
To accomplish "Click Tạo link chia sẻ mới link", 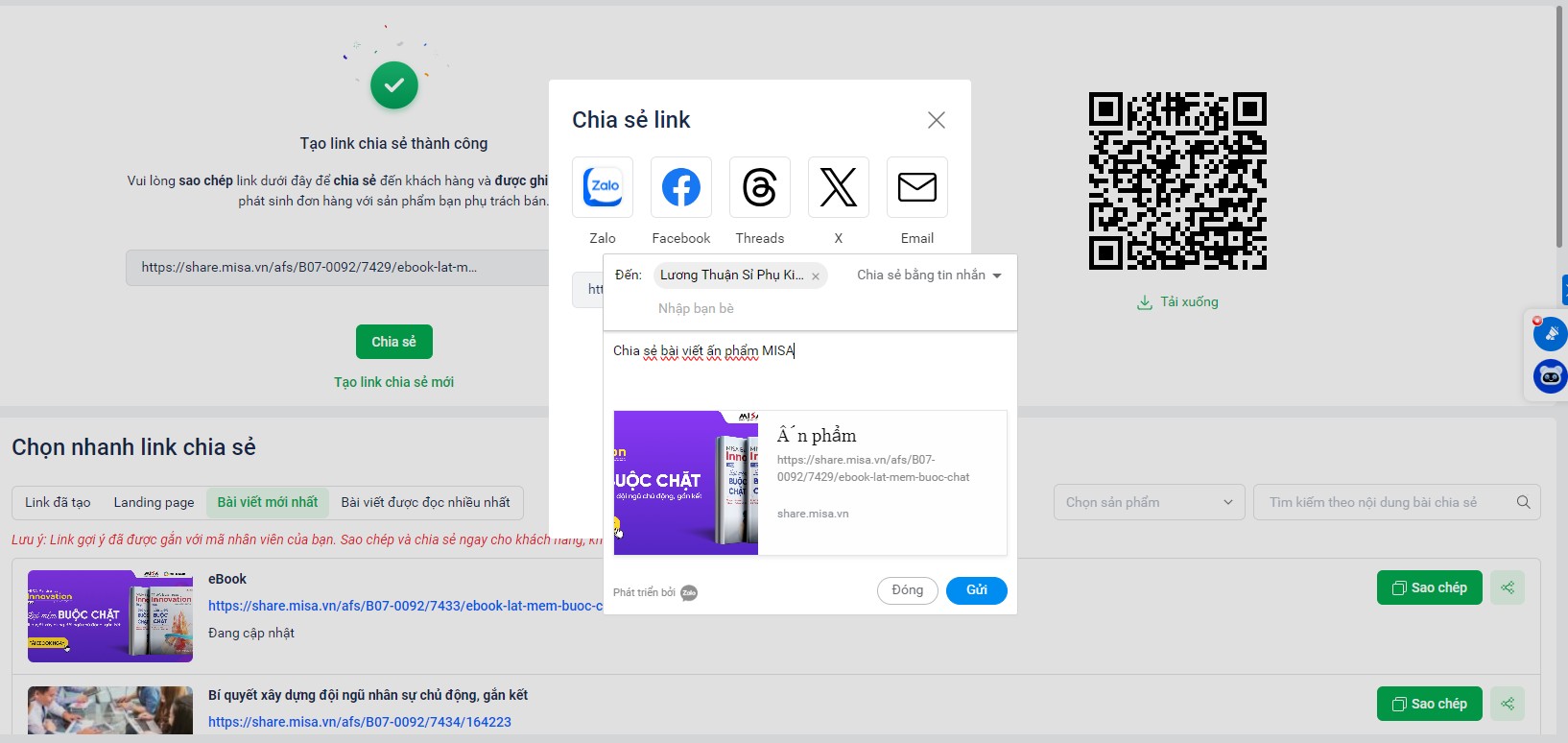I will (x=393, y=382).
